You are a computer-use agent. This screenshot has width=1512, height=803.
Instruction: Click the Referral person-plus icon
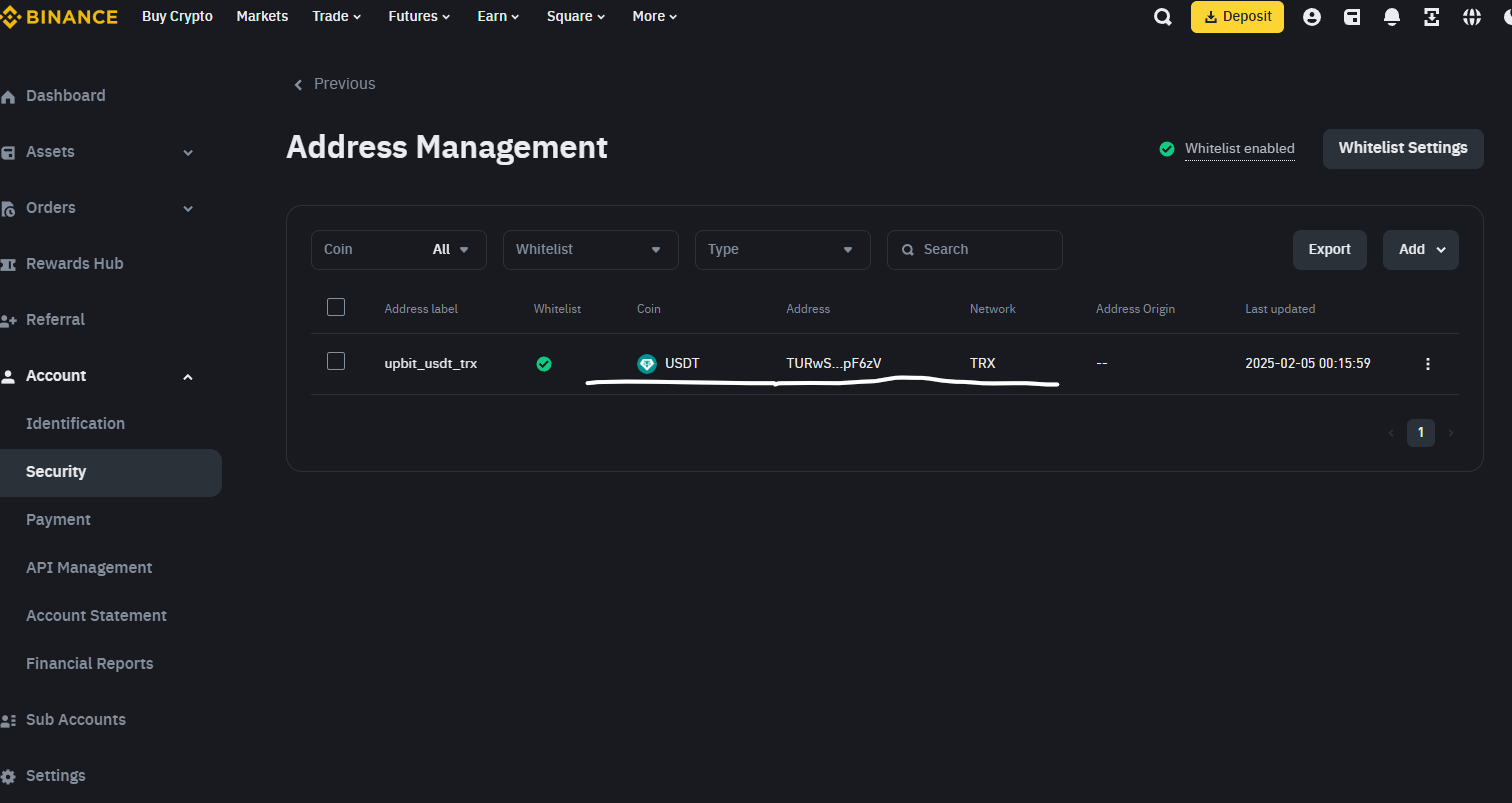8,321
